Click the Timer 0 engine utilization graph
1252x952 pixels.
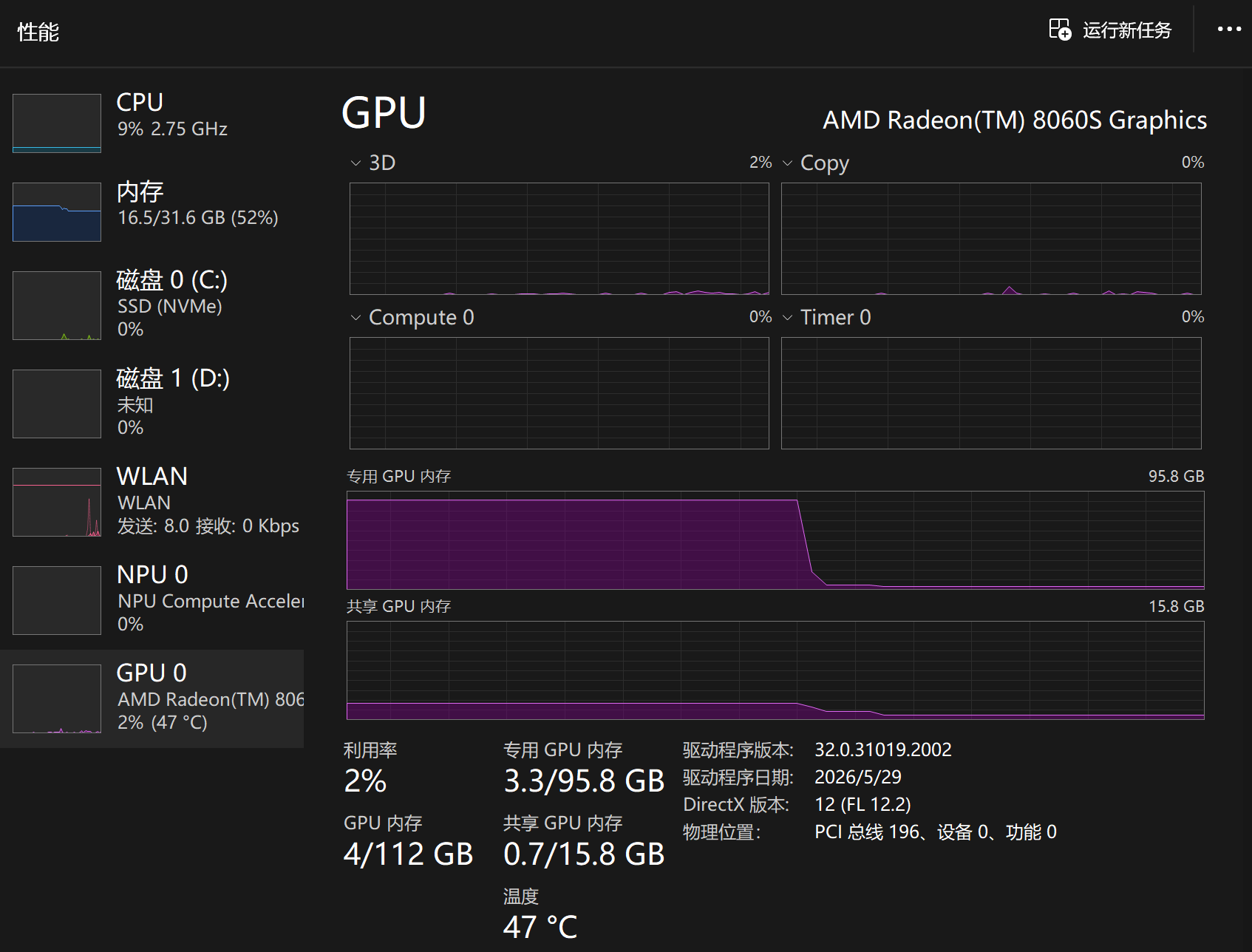pyautogui.click(x=991, y=393)
